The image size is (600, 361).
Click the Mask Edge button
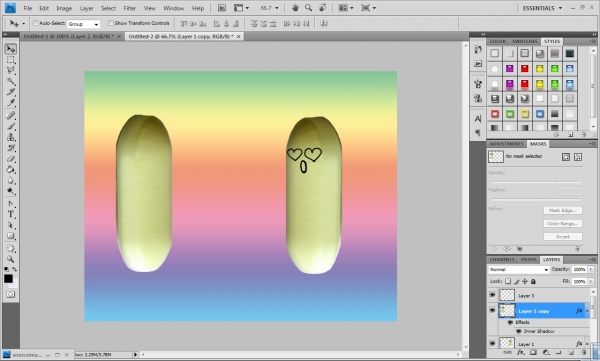[562, 211]
